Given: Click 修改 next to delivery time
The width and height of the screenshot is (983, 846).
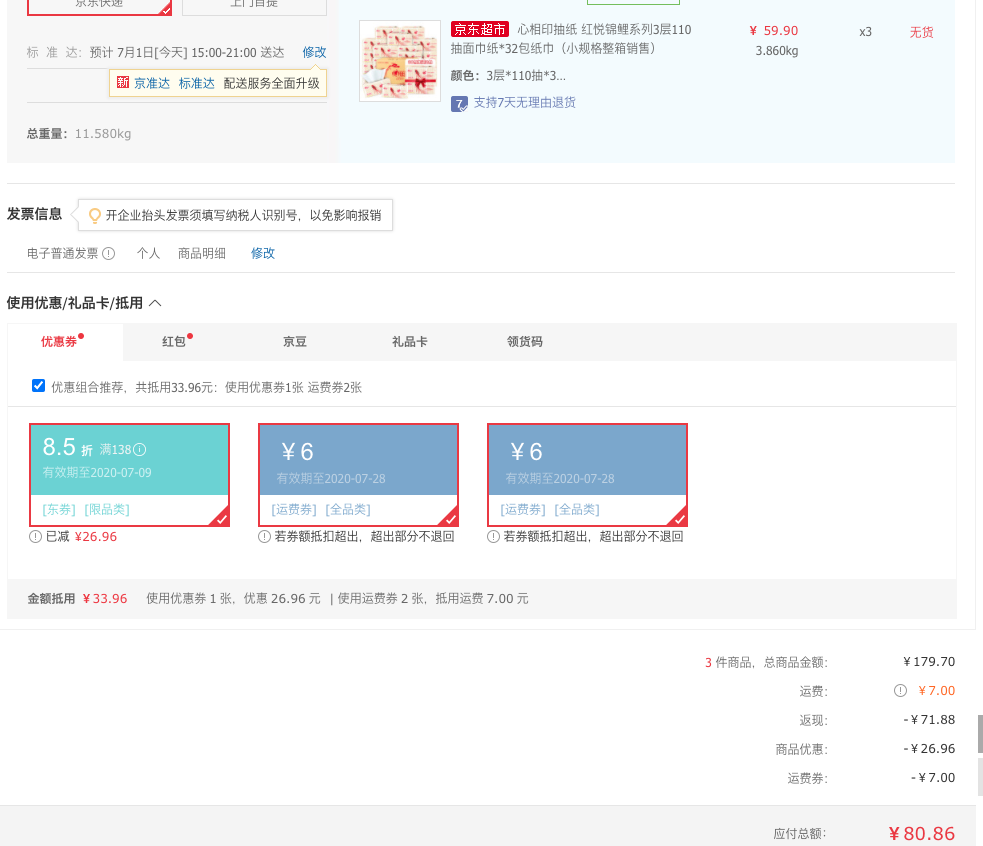Looking at the screenshot, I should 314,53.
